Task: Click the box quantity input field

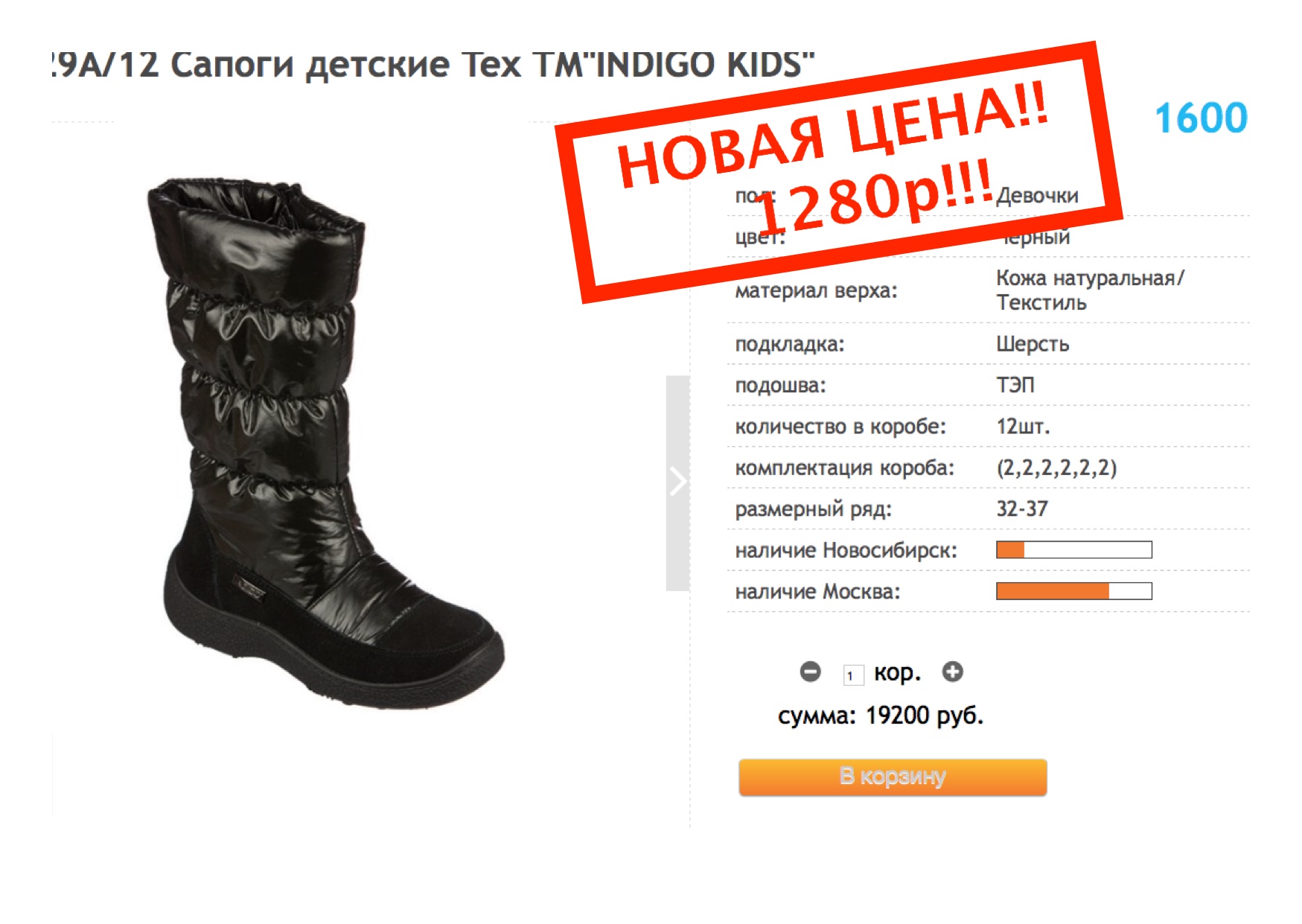Action: (853, 675)
